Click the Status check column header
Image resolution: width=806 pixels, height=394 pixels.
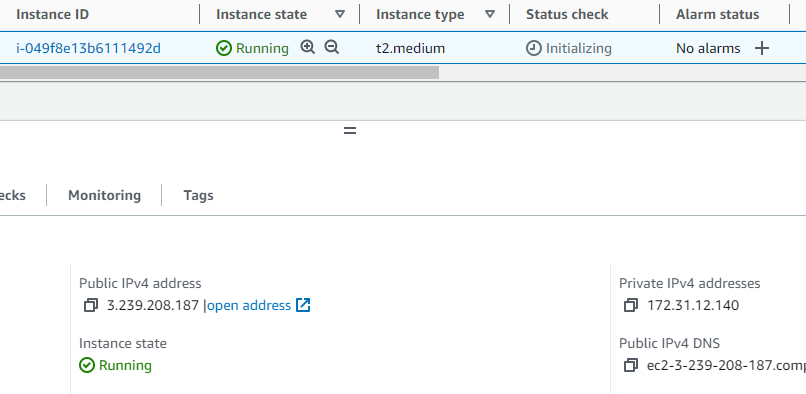tap(567, 14)
